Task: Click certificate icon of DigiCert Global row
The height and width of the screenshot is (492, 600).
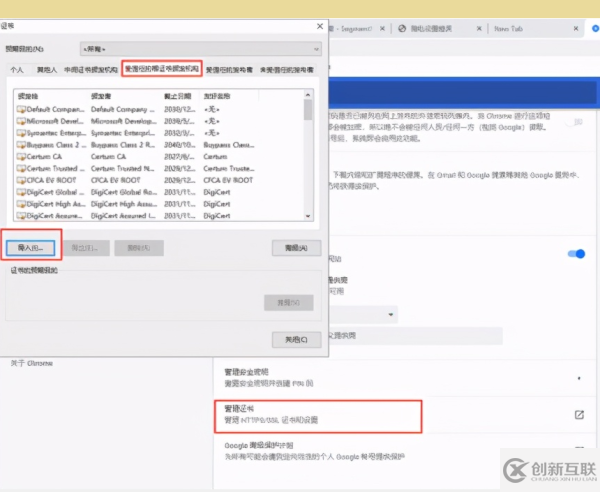Action: 21,192
